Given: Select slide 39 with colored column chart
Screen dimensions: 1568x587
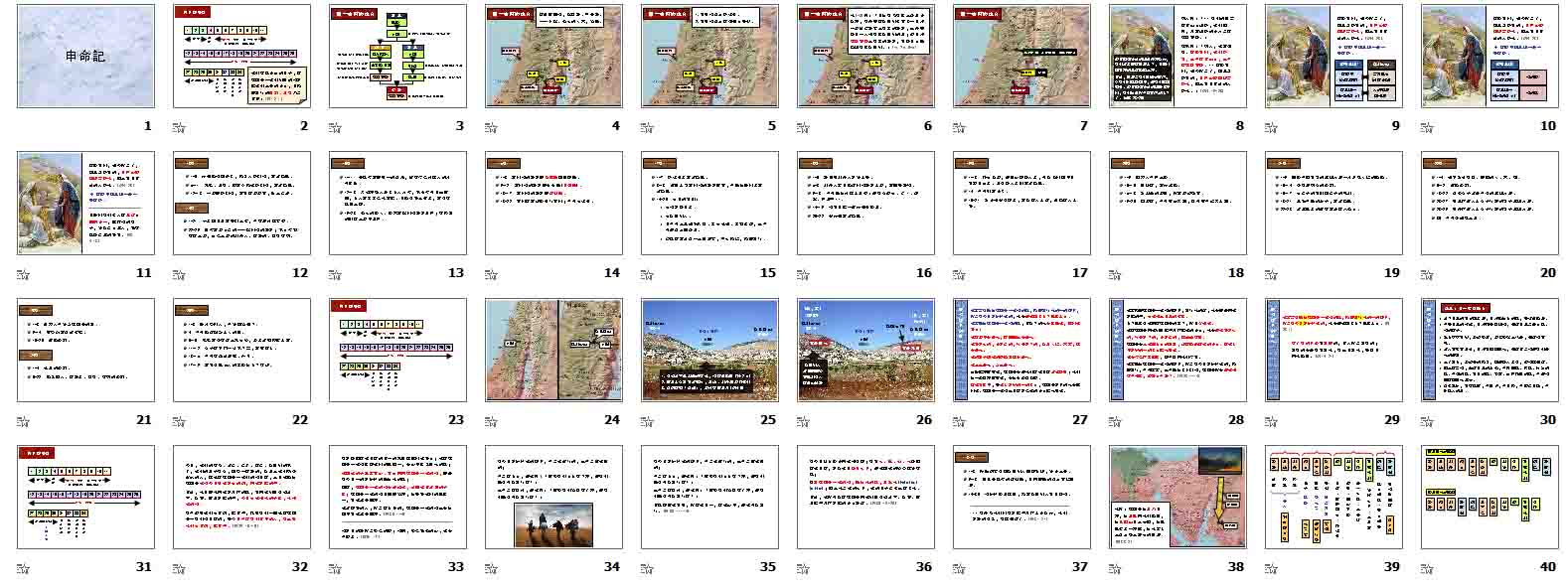Looking at the screenshot, I should click(1333, 498).
